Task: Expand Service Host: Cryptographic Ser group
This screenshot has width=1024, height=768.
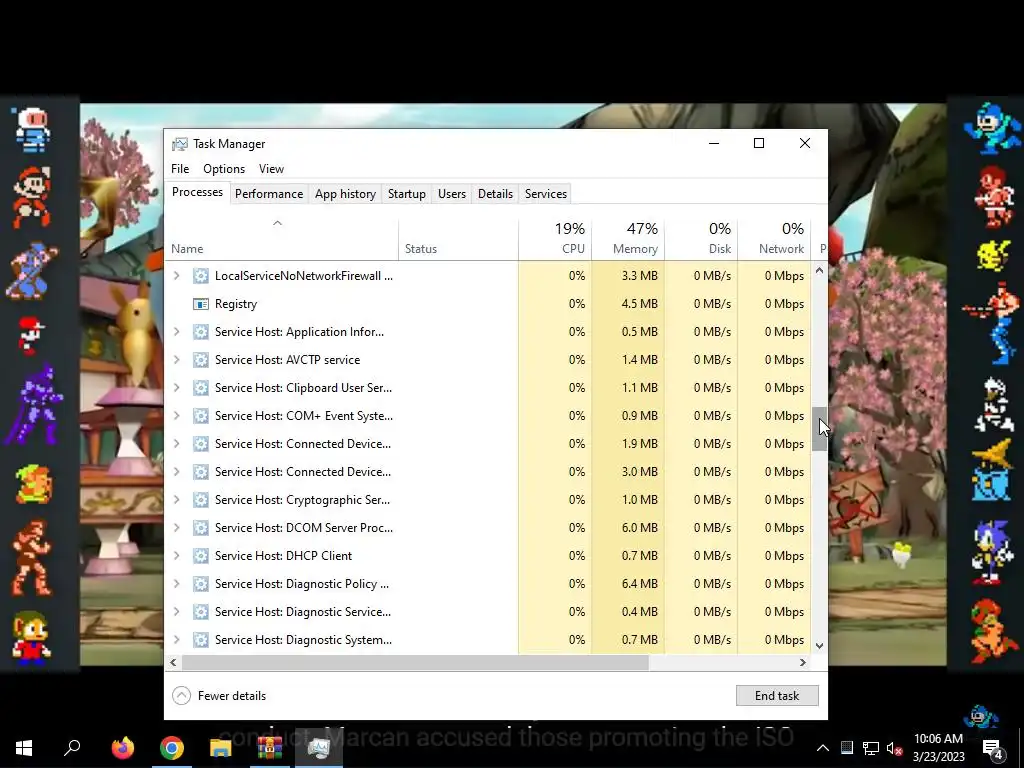Action: pos(176,500)
